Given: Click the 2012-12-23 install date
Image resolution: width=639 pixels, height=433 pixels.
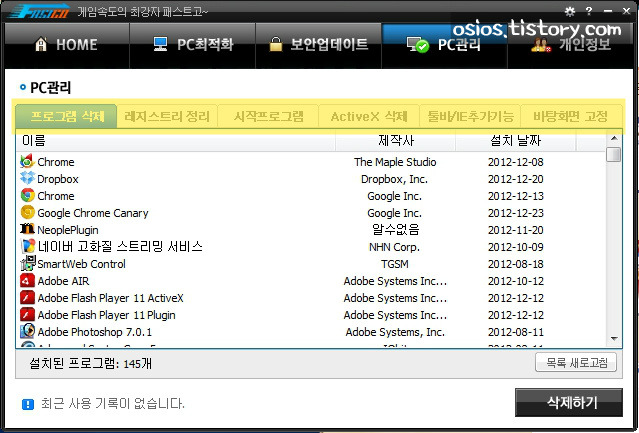Looking at the screenshot, I should coord(516,213).
